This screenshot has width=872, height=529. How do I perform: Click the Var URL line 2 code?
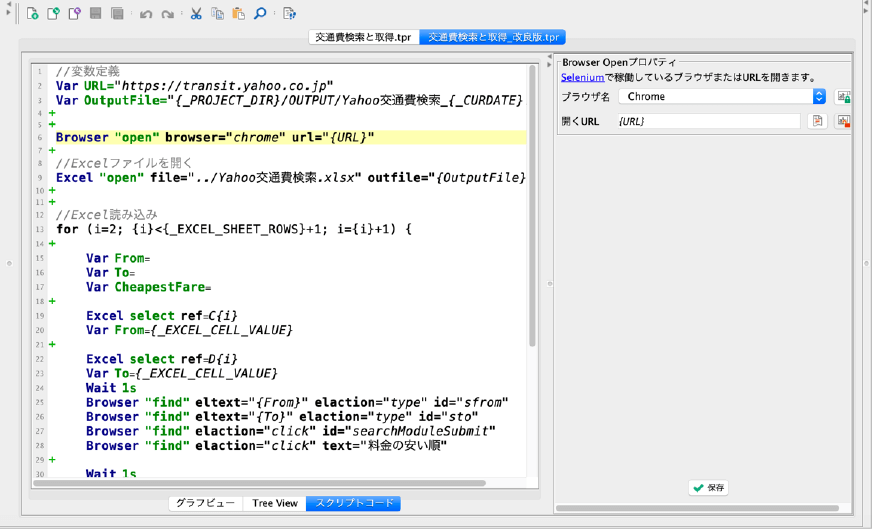tap(195, 86)
